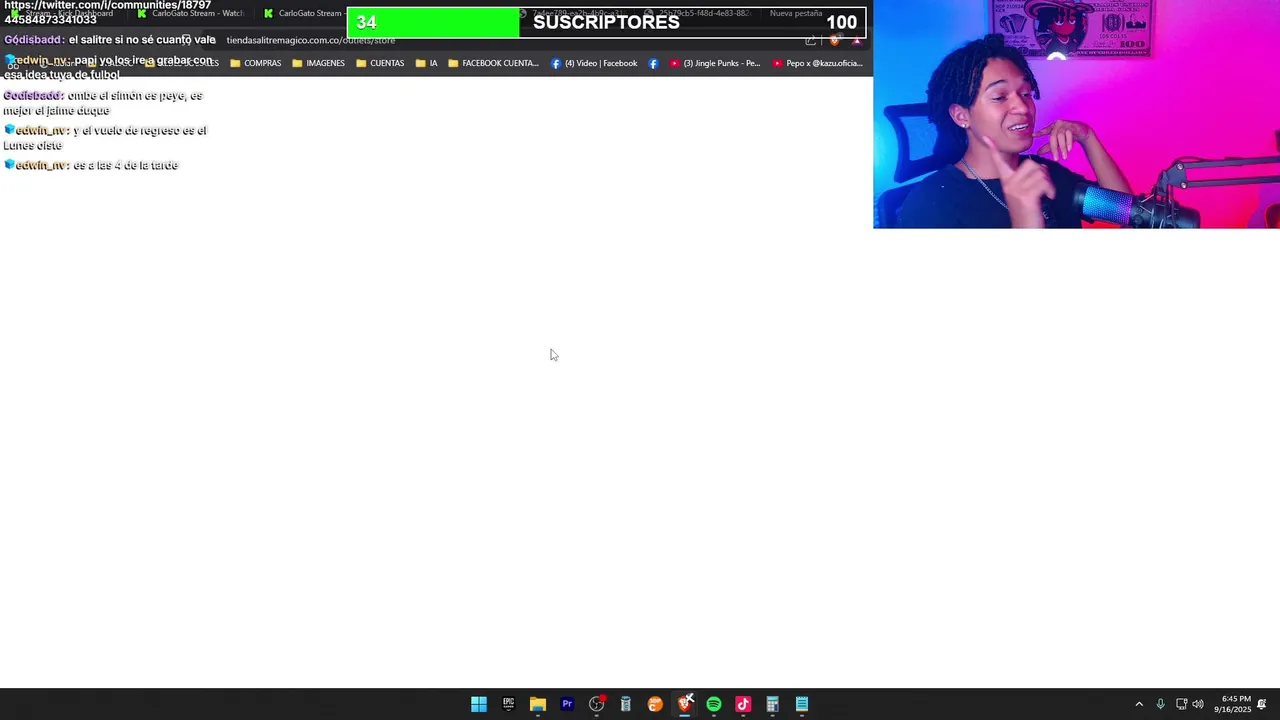
Task: Open the pink music app in taskbar
Action: pyautogui.click(x=743, y=704)
